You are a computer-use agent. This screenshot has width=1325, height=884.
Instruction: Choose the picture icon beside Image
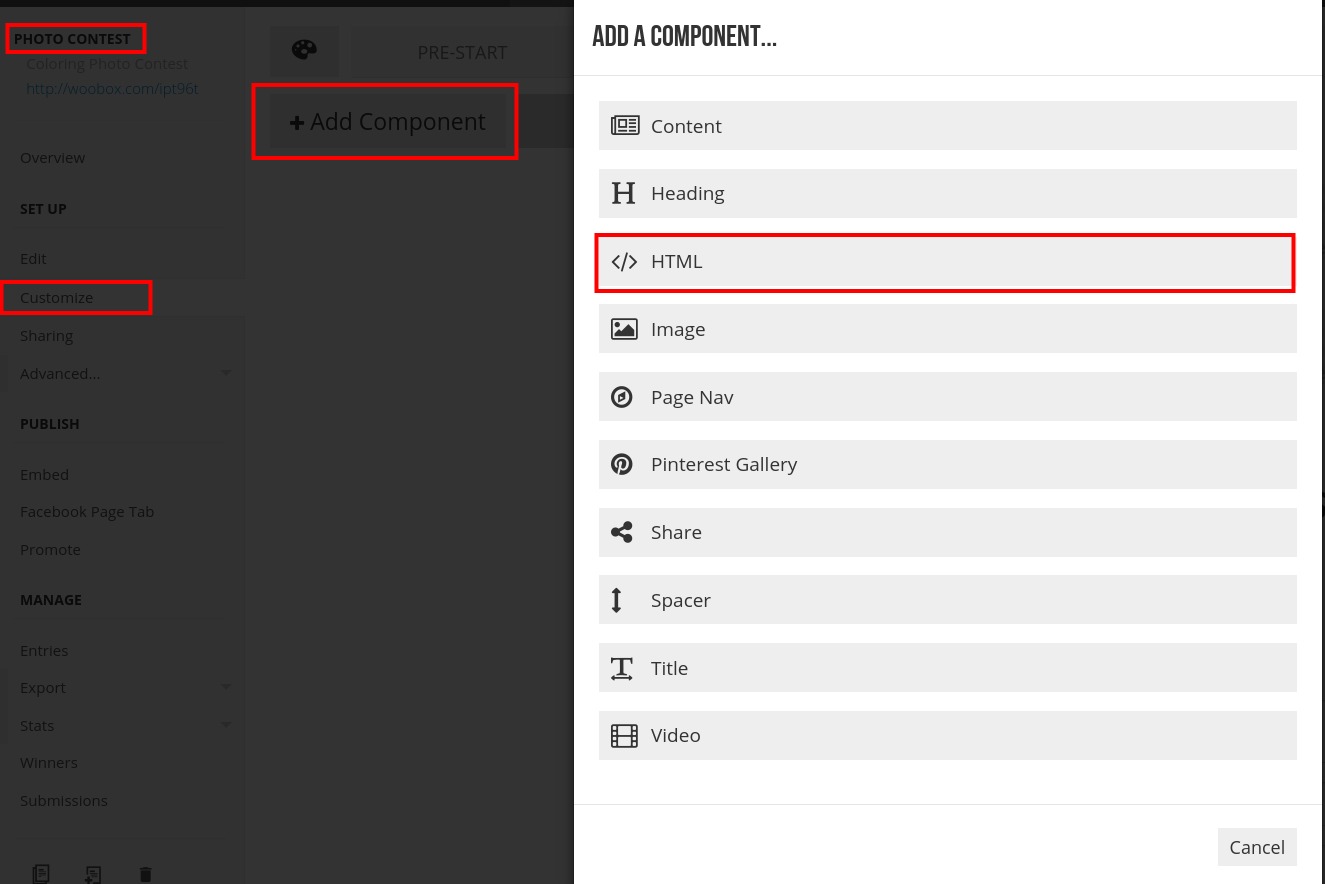pyautogui.click(x=624, y=329)
